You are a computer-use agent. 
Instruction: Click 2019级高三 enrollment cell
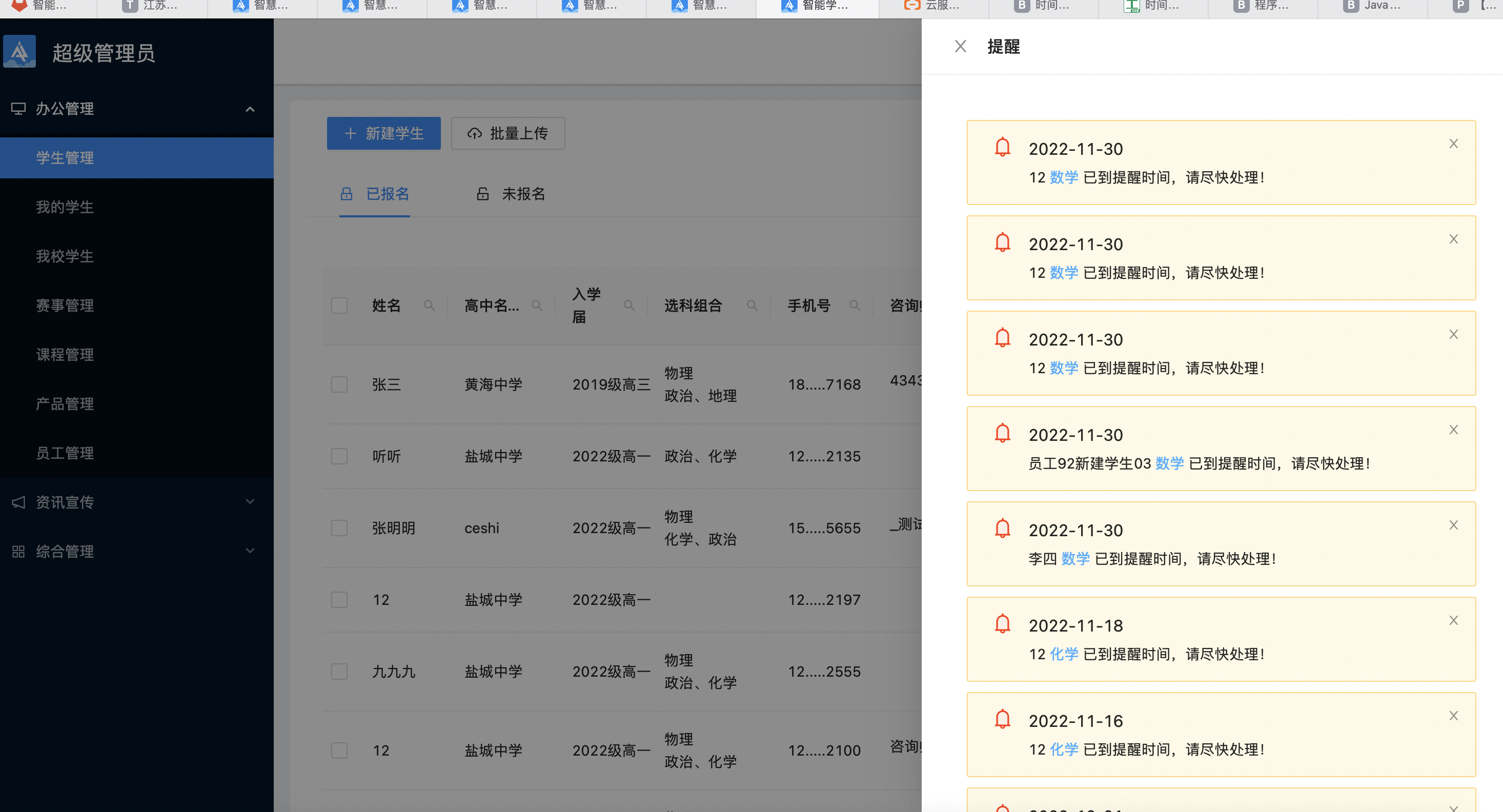(x=611, y=384)
